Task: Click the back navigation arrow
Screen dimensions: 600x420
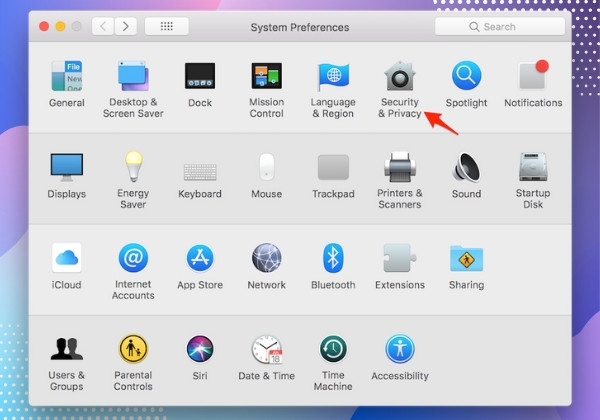Action: pos(103,26)
